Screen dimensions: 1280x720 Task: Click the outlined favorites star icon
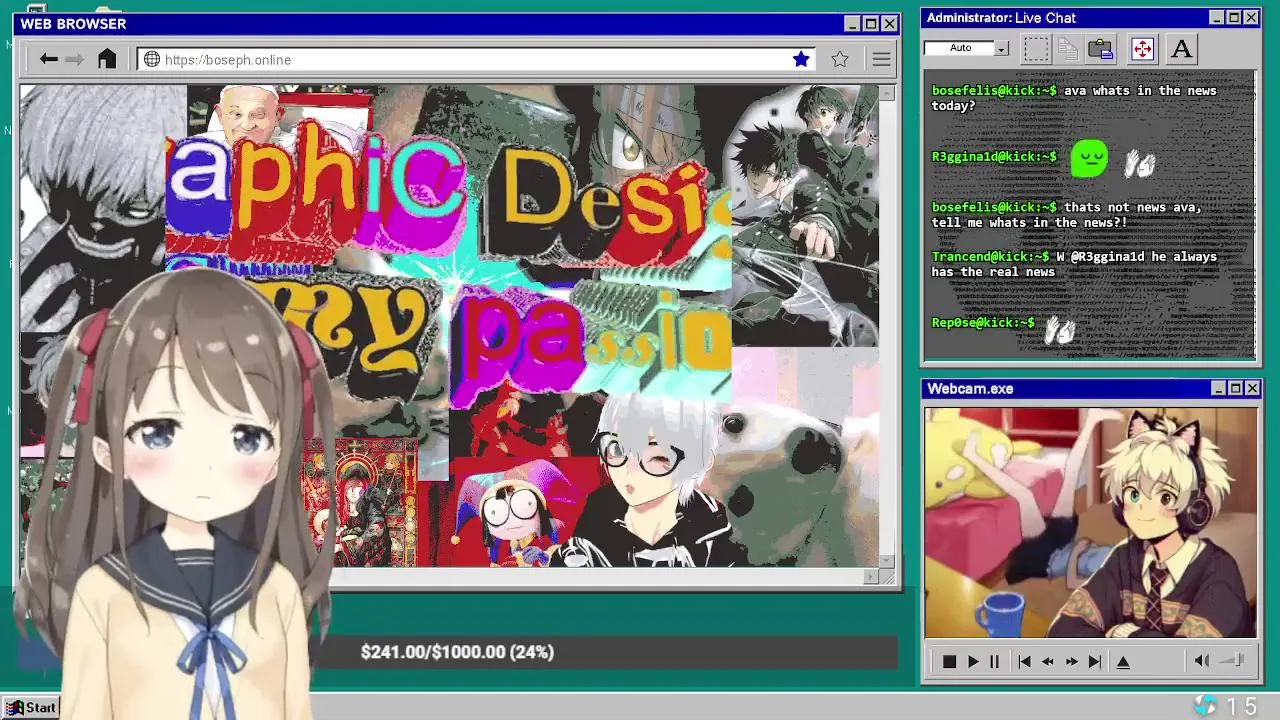[840, 60]
